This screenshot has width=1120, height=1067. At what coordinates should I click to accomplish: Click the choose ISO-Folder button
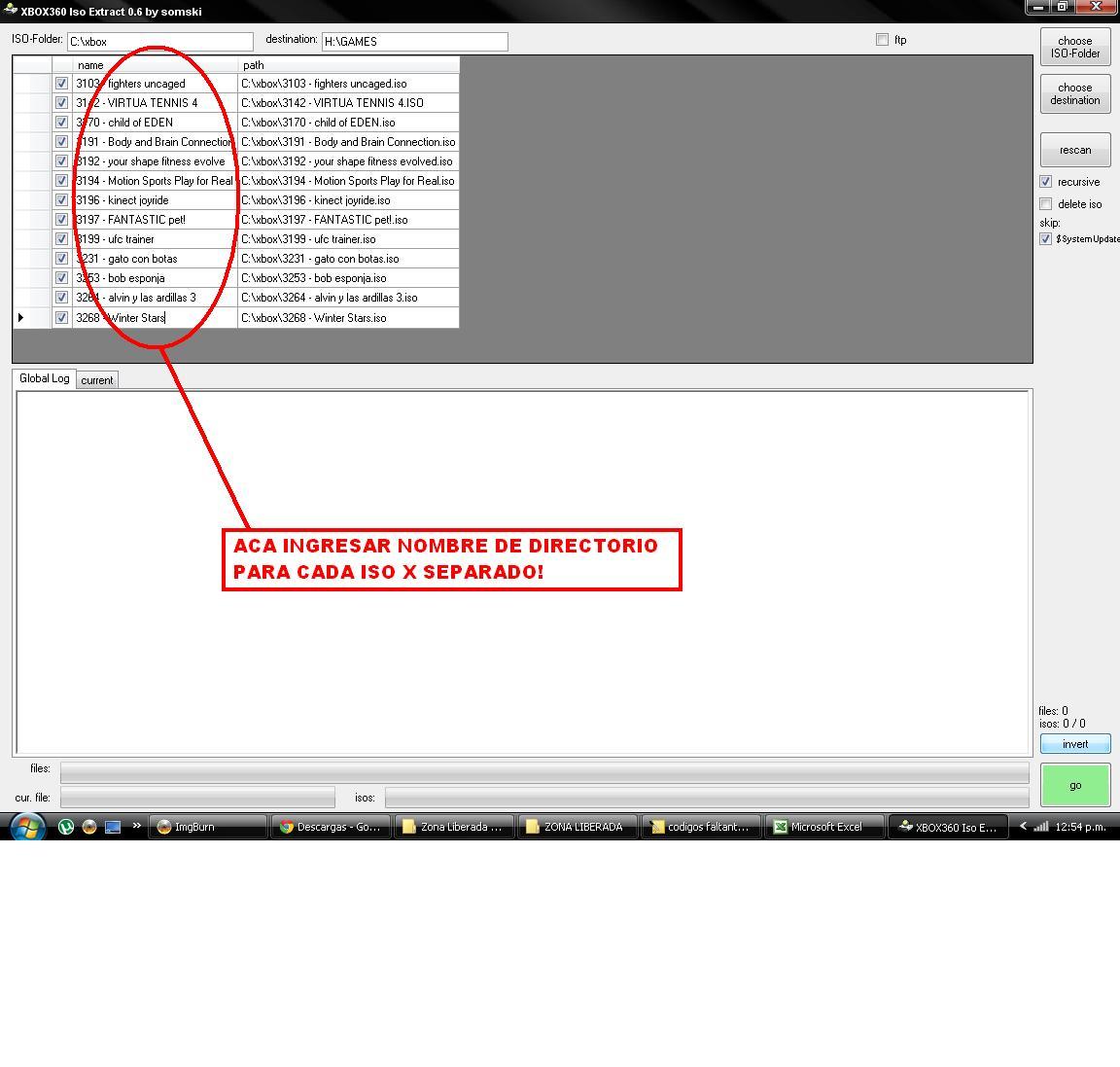[x=1075, y=47]
